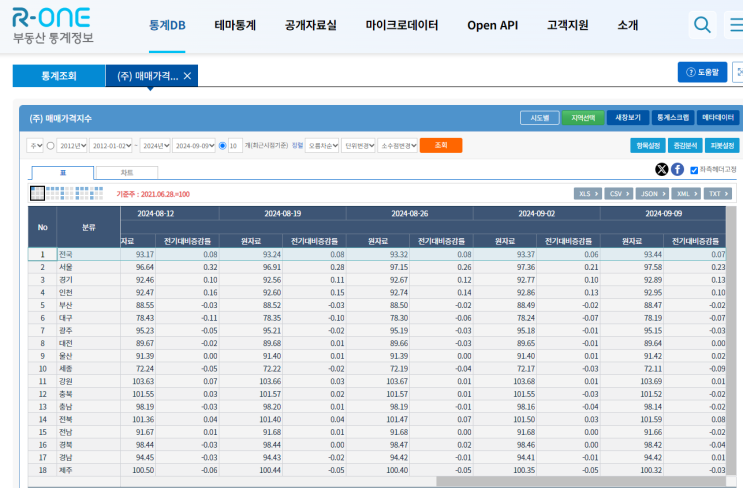Expand the 오름차순 sort order dropdown
The width and height of the screenshot is (743, 488).
point(321,146)
